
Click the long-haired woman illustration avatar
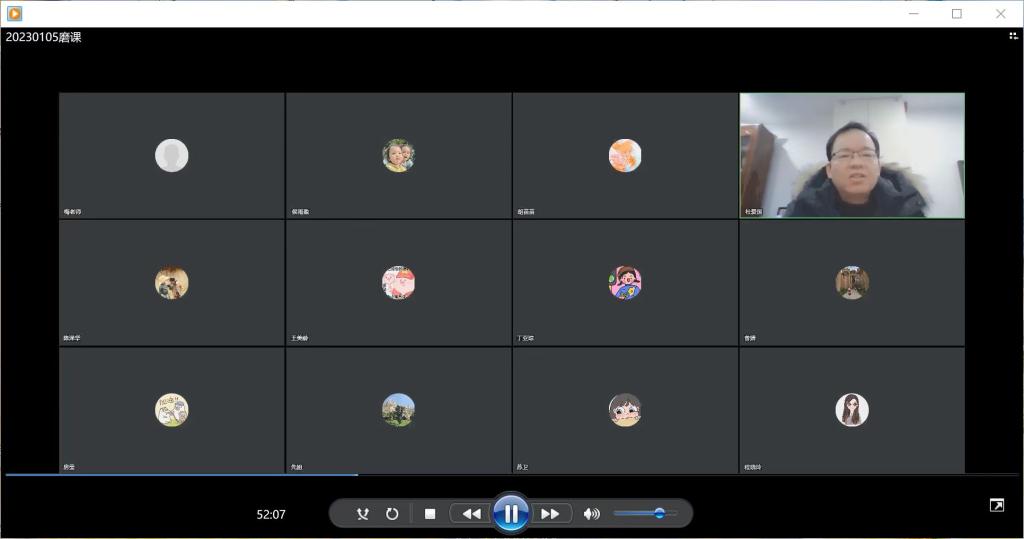pyautogui.click(x=852, y=410)
